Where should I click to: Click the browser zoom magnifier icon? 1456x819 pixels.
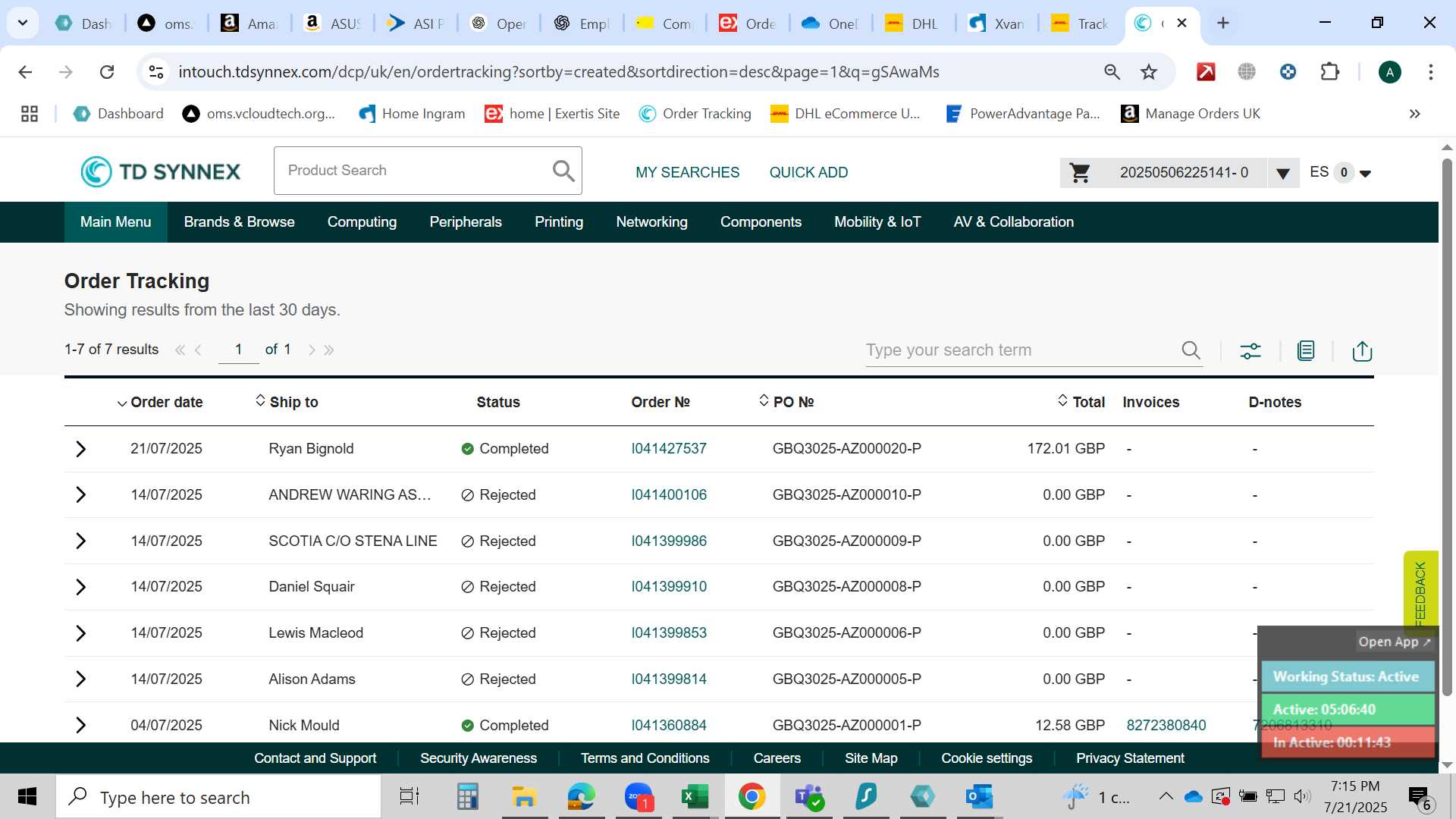1112,72
